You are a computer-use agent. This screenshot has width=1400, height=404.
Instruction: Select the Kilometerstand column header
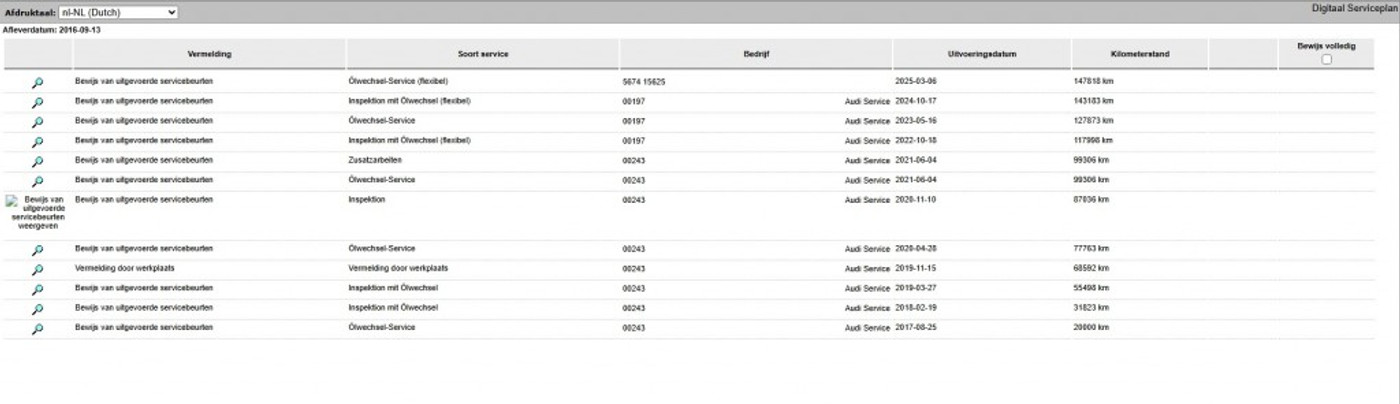click(x=1139, y=53)
